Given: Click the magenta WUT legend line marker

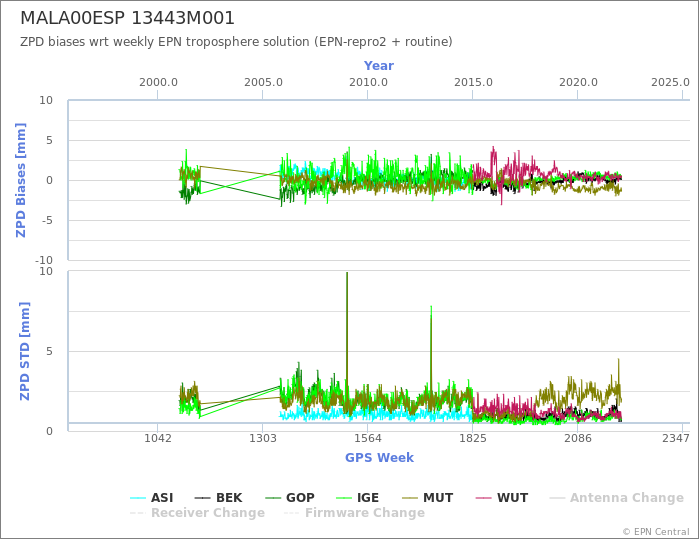Looking at the screenshot, I should pos(483,498).
